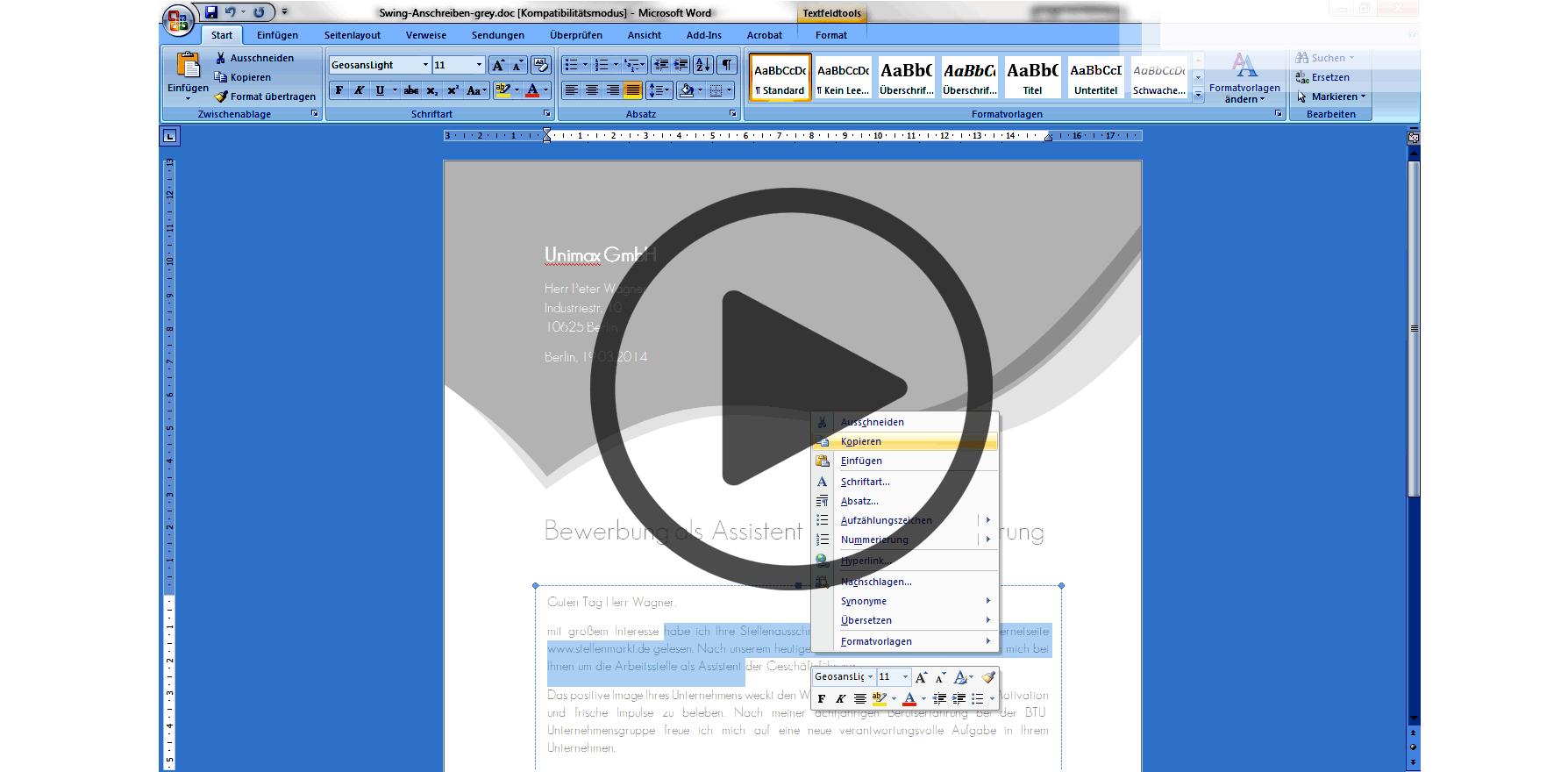Clear formatting with the eraser icon
The image size is (1568, 772).
click(541, 65)
